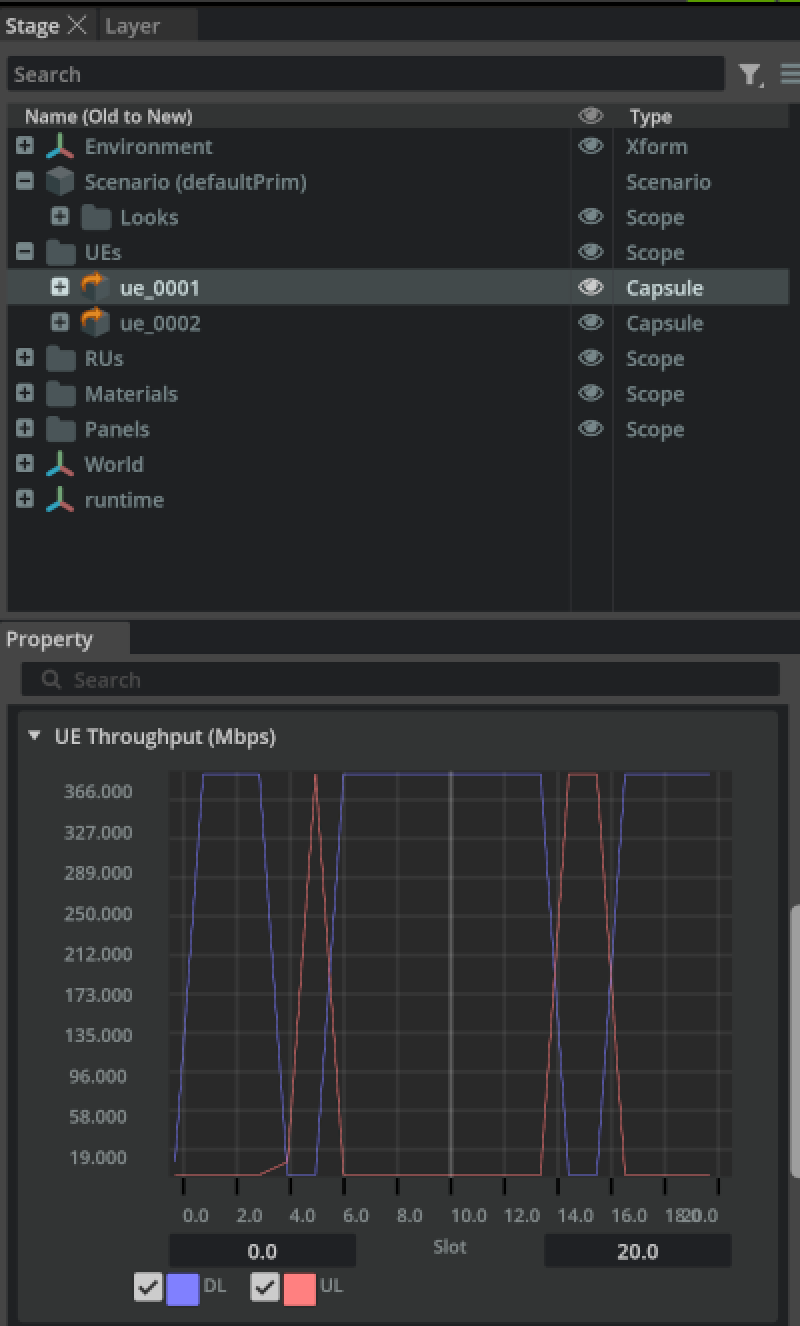This screenshot has height=1326, width=800.
Task: Click the slot range end field 20.0
Action: click(637, 1251)
